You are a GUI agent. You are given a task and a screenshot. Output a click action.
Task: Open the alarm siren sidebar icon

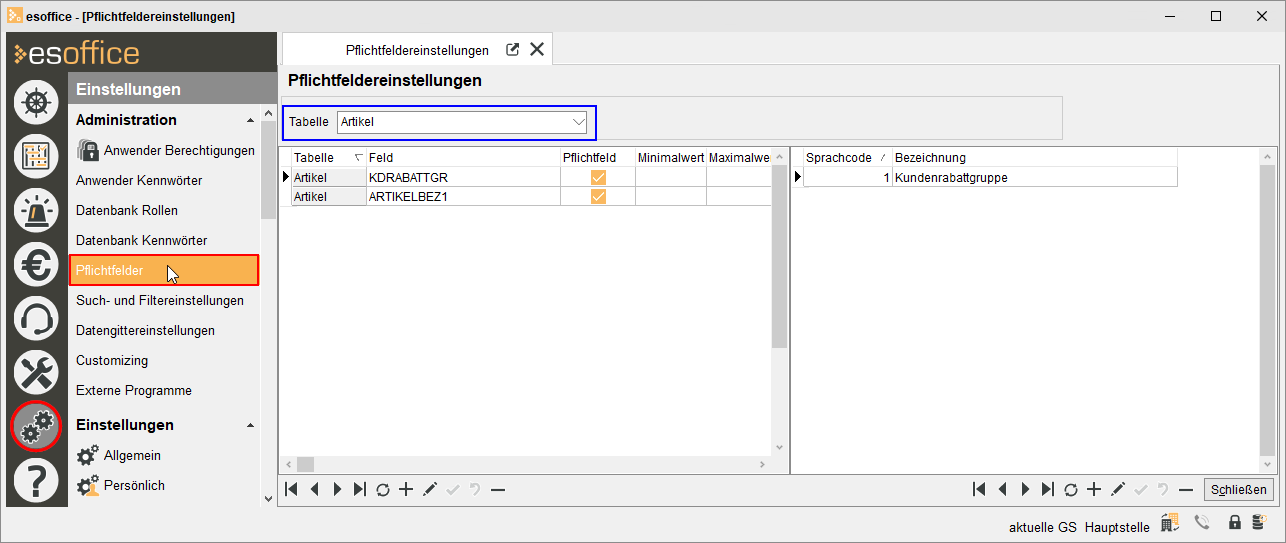pyautogui.click(x=36, y=210)
